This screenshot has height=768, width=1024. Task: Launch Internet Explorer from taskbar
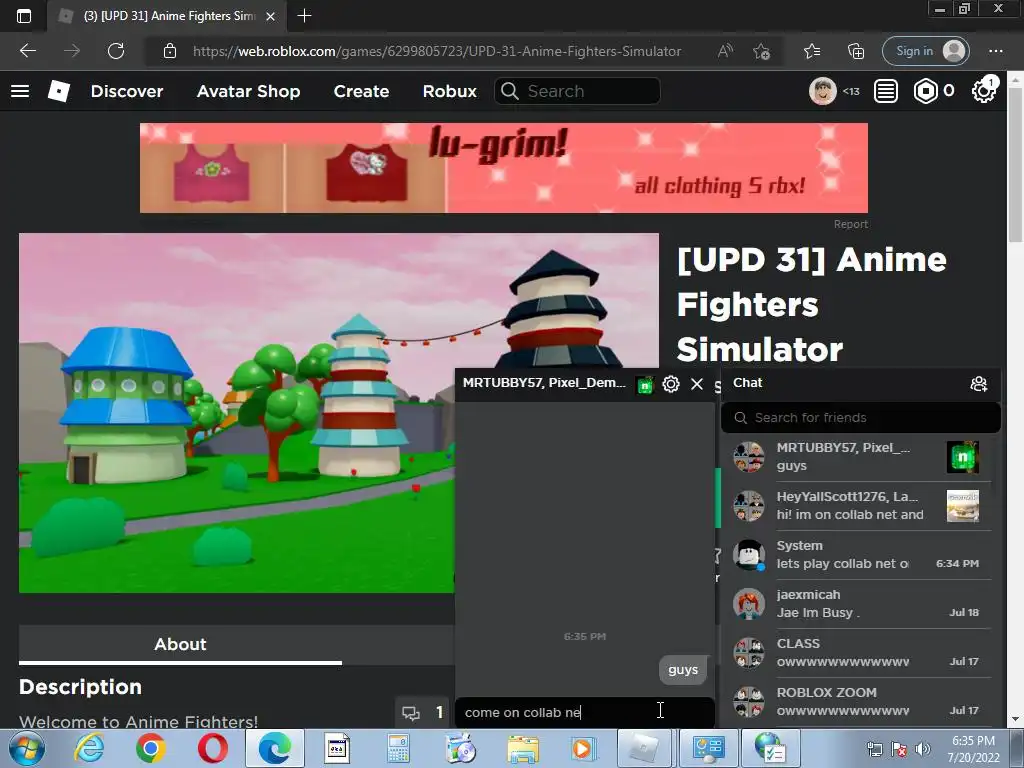coord(89,748)
